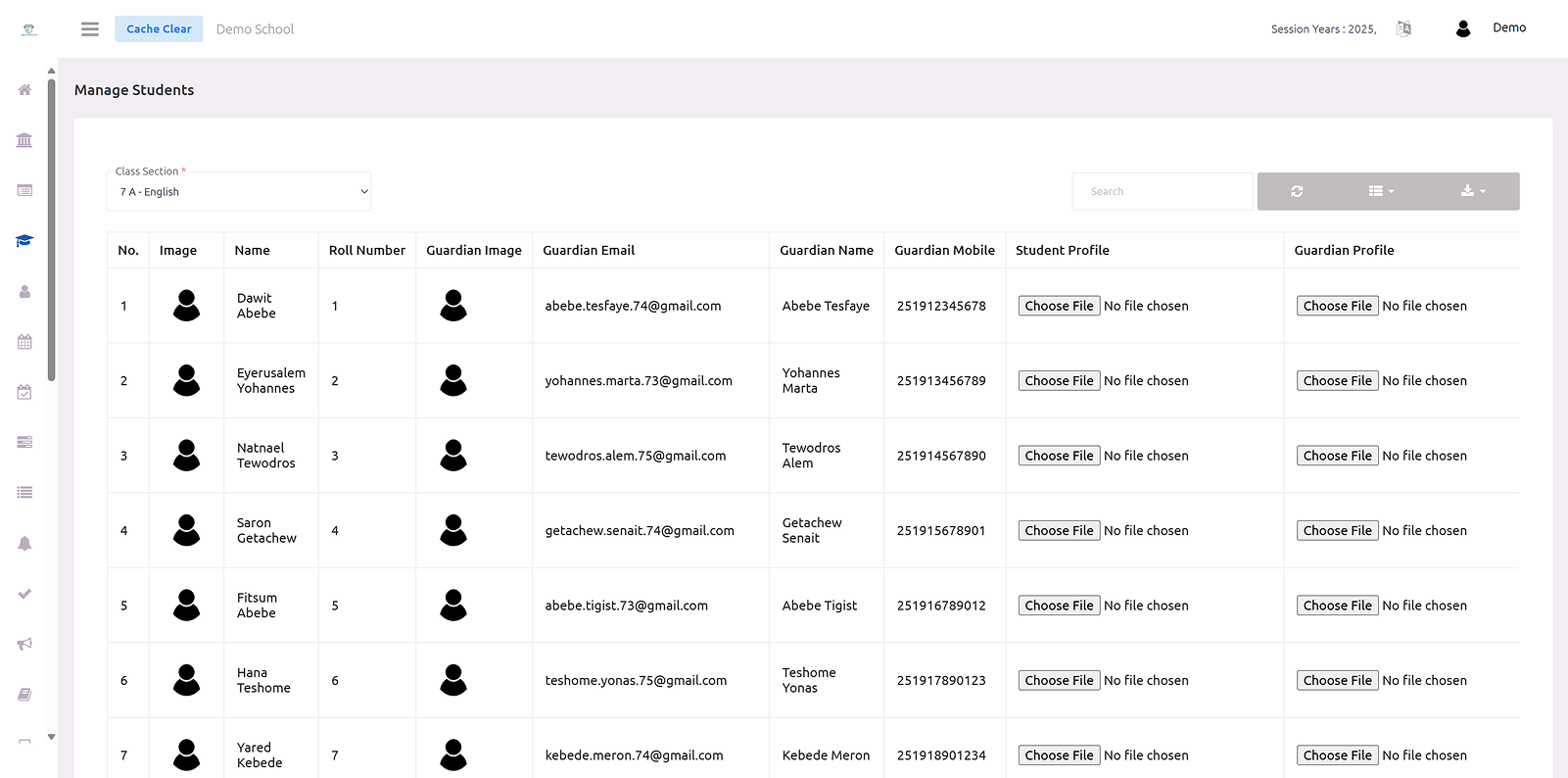
Task: Choose student profile file for Dawit Abebe
Action: tap(1059, 306)
